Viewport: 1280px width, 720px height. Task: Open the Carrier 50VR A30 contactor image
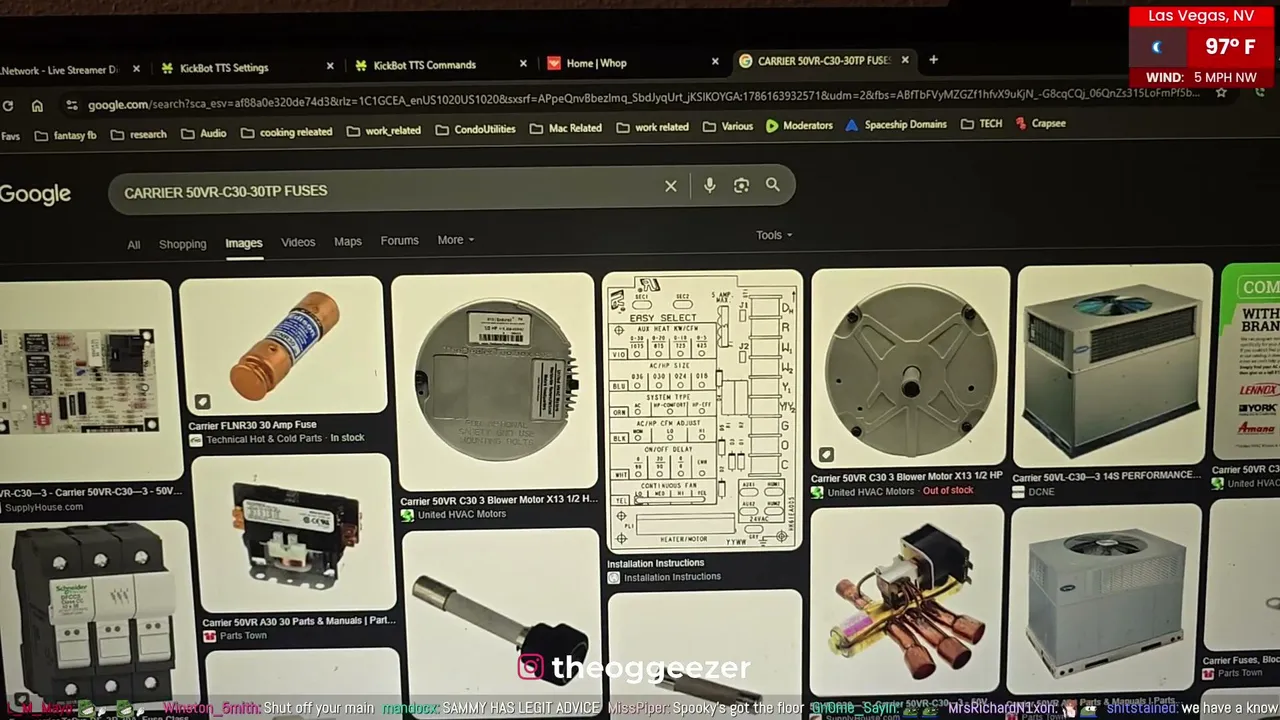click(294, 534)
